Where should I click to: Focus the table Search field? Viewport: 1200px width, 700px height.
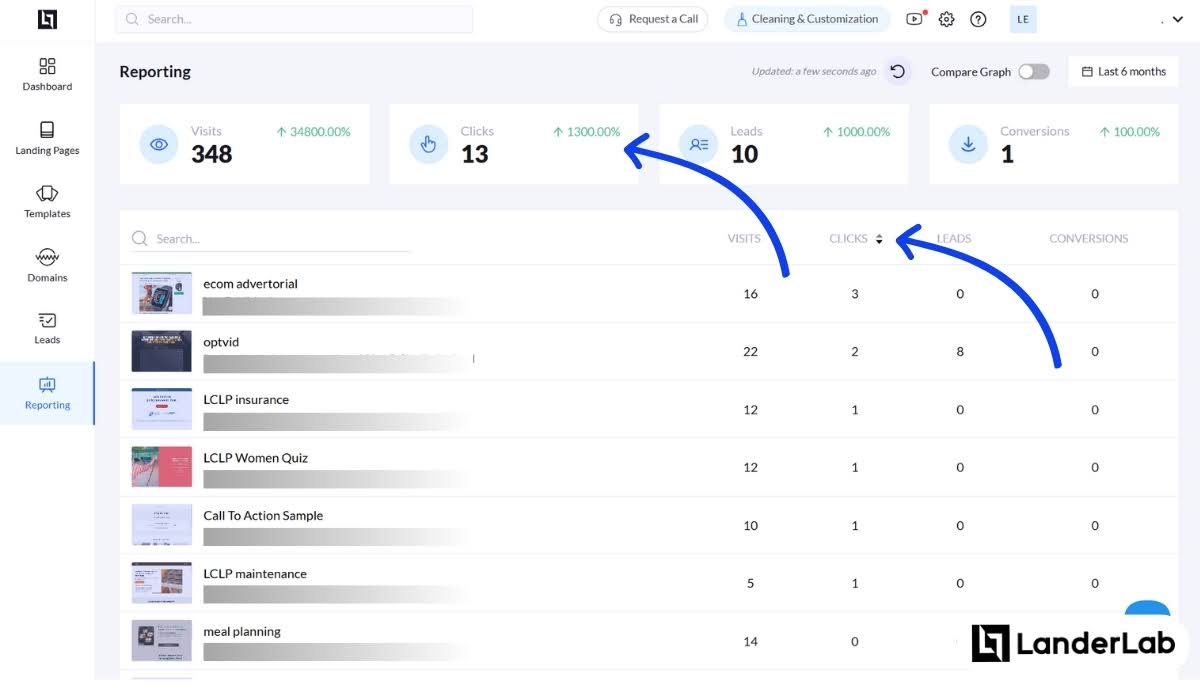point(271,239)
